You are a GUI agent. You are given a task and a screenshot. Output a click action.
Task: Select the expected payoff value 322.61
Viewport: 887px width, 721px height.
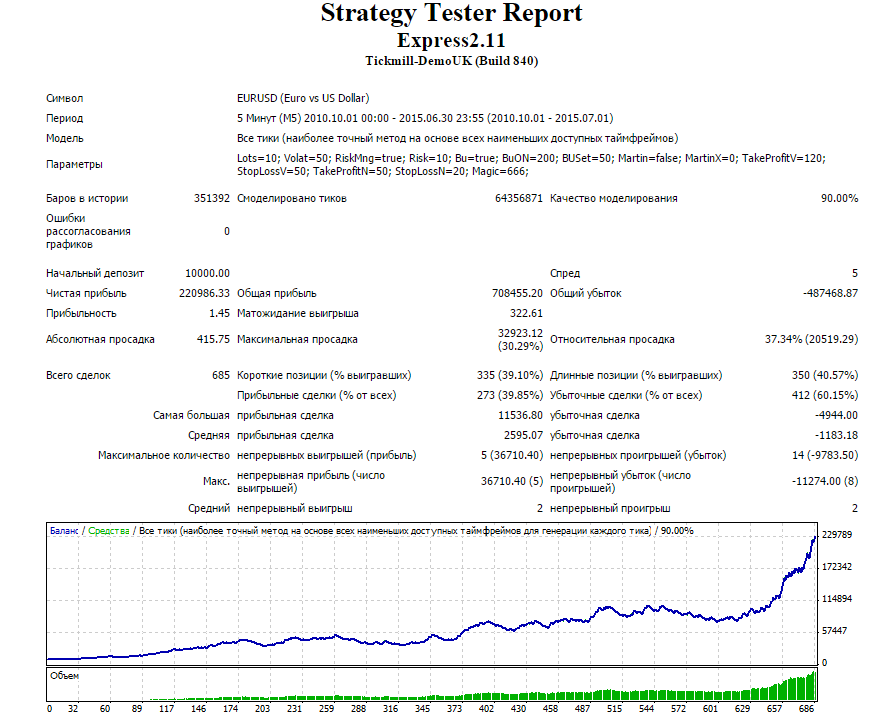pyautogui.click(x=526, y=313)
